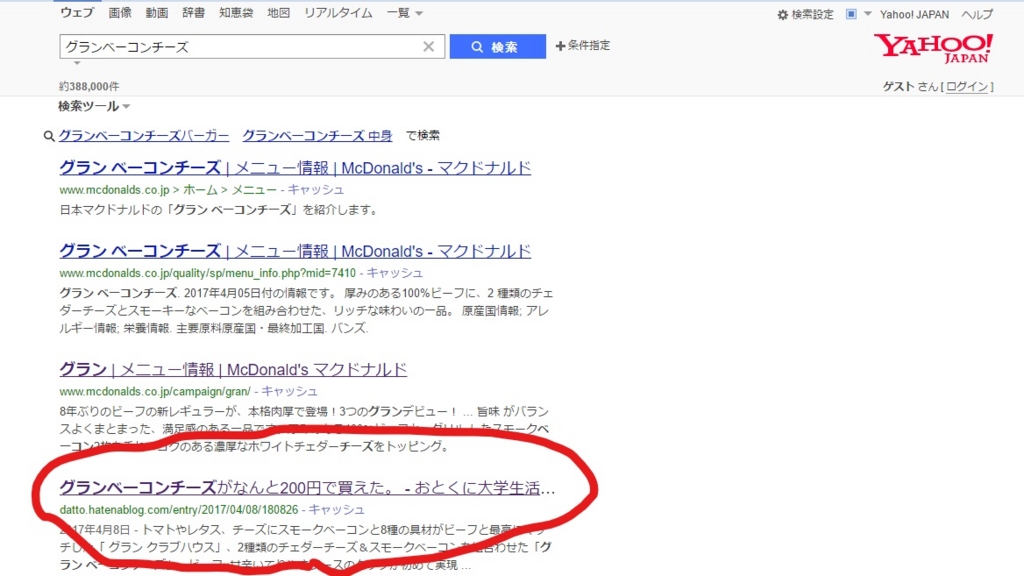Open the ヘルプ link
This screenshot has height=576, width=1024.
(977, 14)
